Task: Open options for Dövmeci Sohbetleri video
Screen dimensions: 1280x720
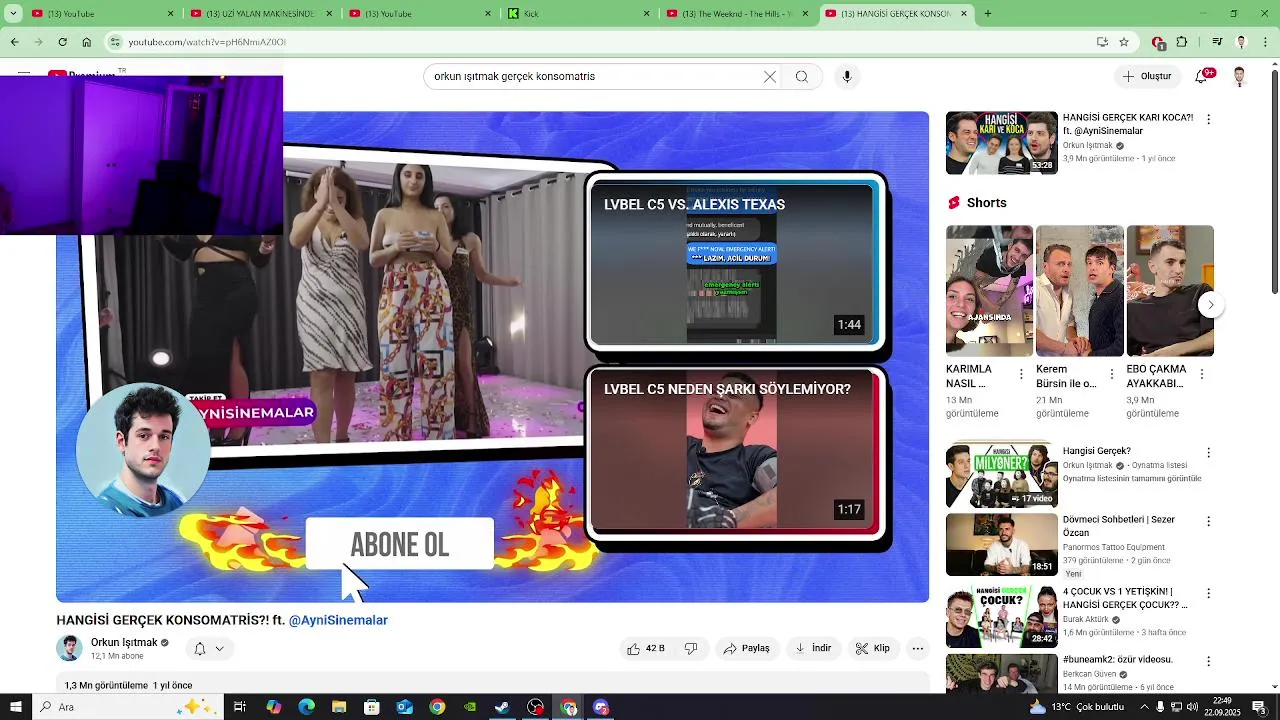Action: pyautogui.click(x=1208, y=521)
